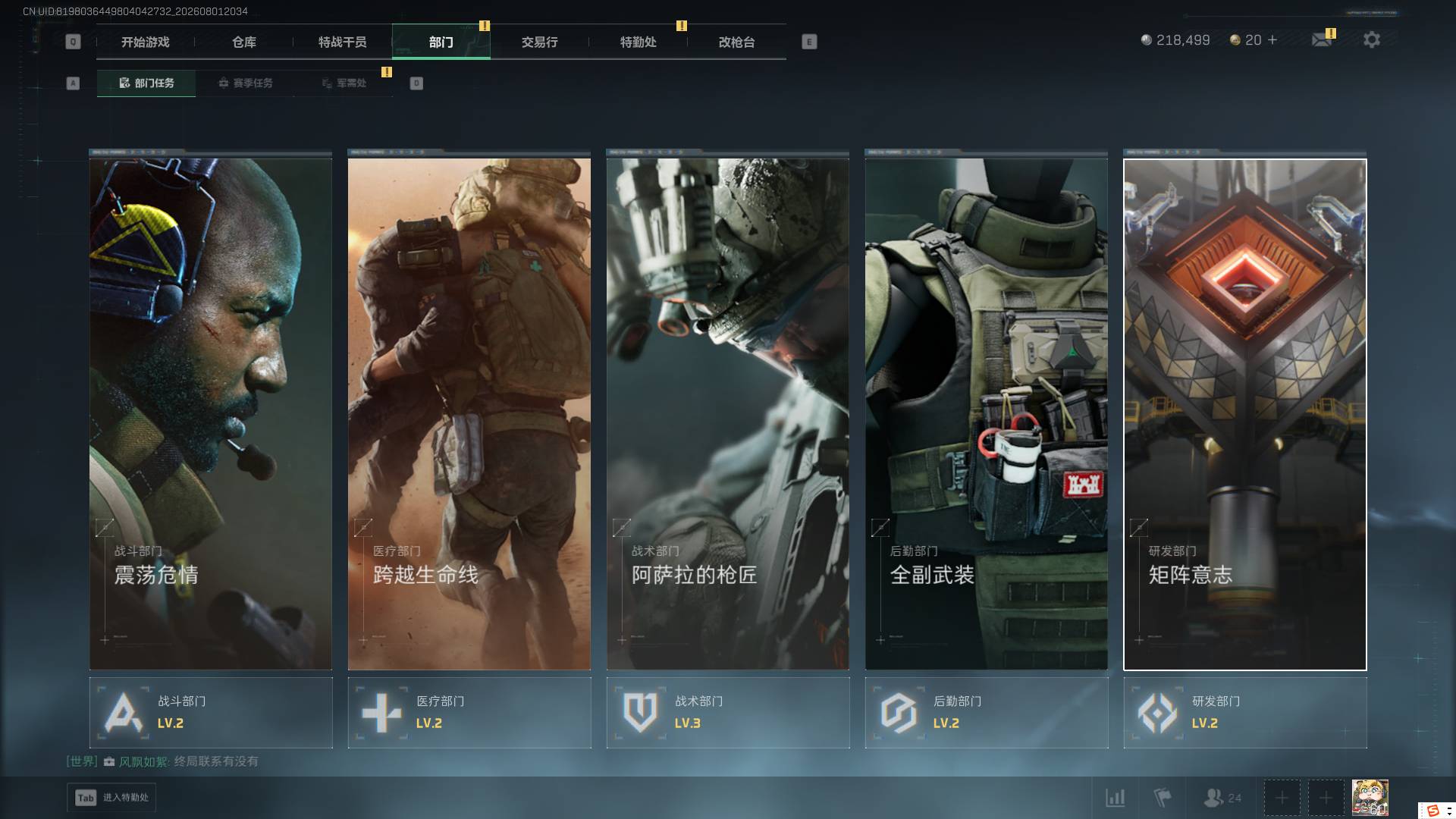Click the 战术部门 LV.3 level panel

coord(728,713)
